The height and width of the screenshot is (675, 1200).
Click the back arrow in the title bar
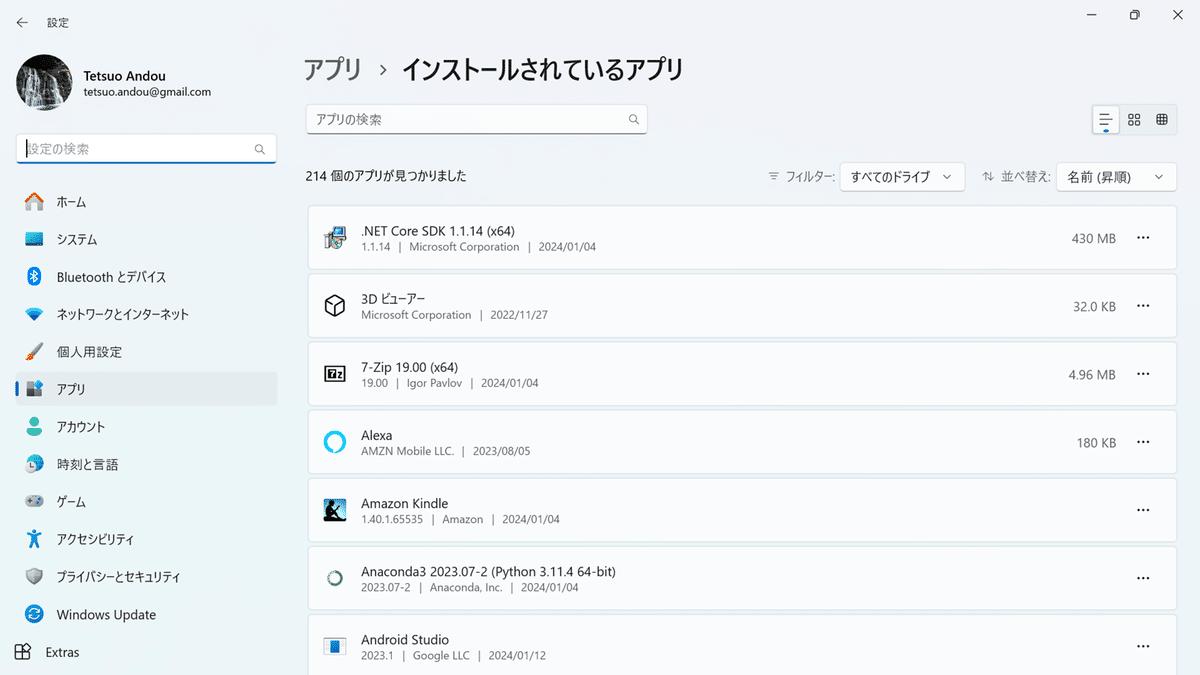(22, 22)
